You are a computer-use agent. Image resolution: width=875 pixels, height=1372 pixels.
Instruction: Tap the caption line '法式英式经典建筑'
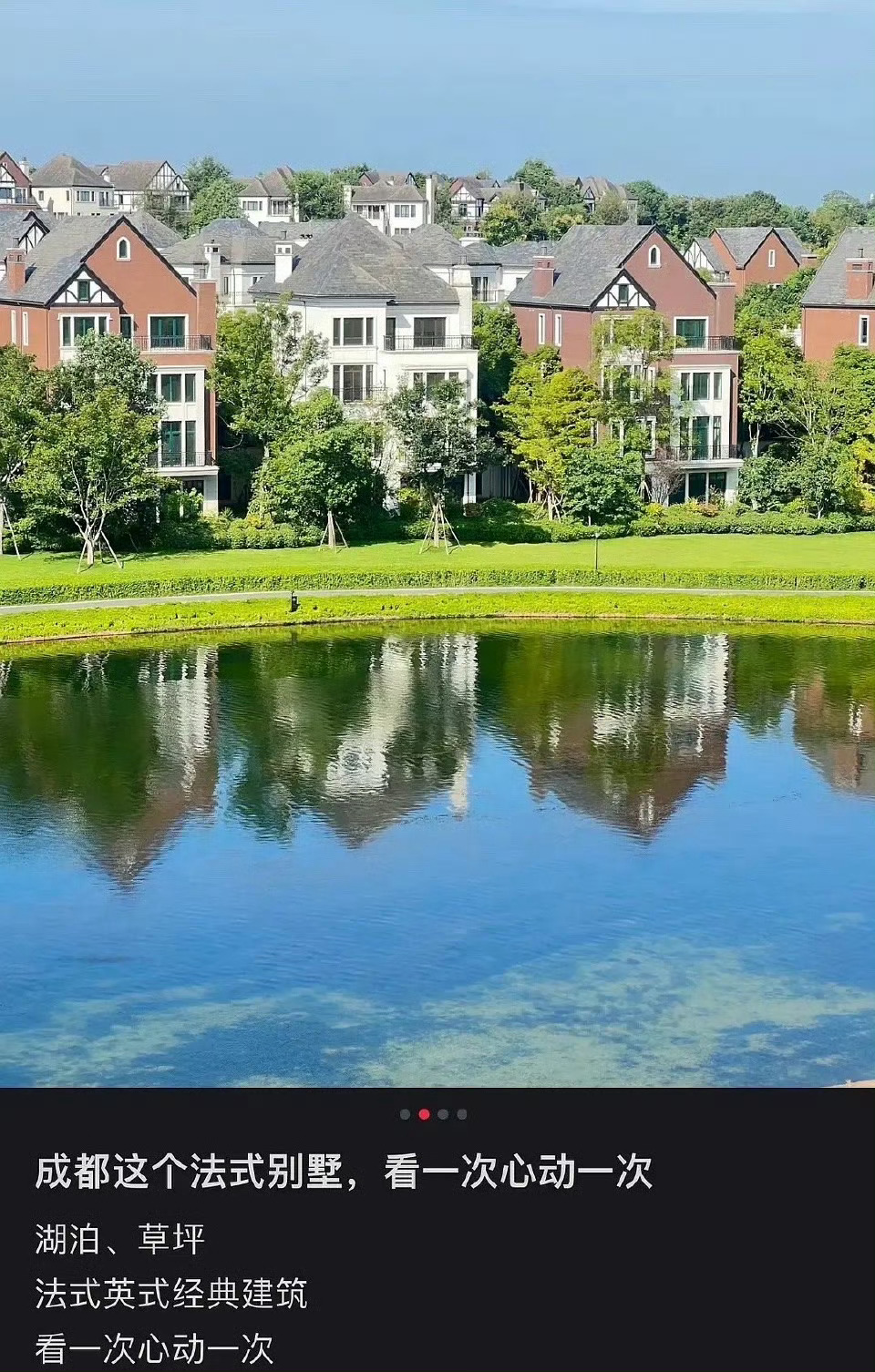pyautogui.click(x=171, y=1294)
